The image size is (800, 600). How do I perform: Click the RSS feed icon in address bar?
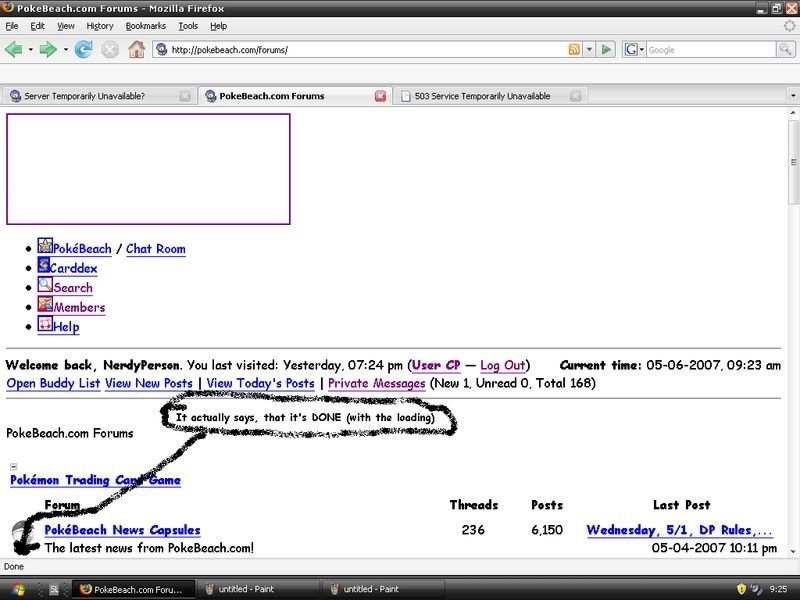click(574, 49)
